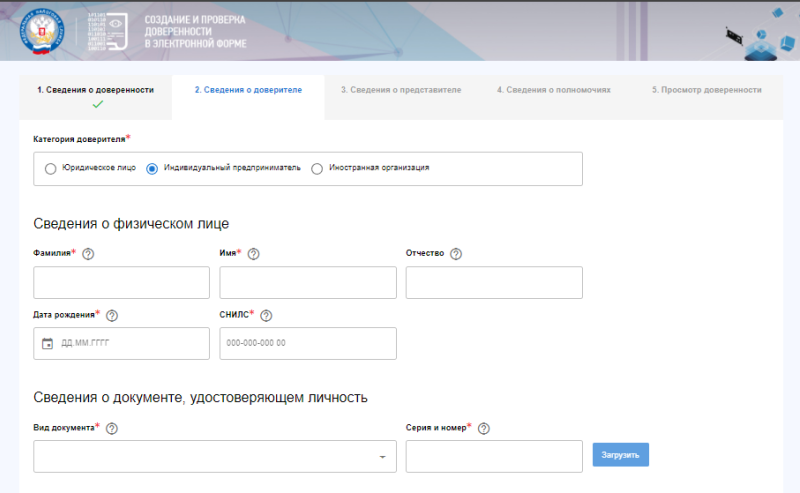
Task: Click the Дата рождения date field
Action: click(121, 343)
